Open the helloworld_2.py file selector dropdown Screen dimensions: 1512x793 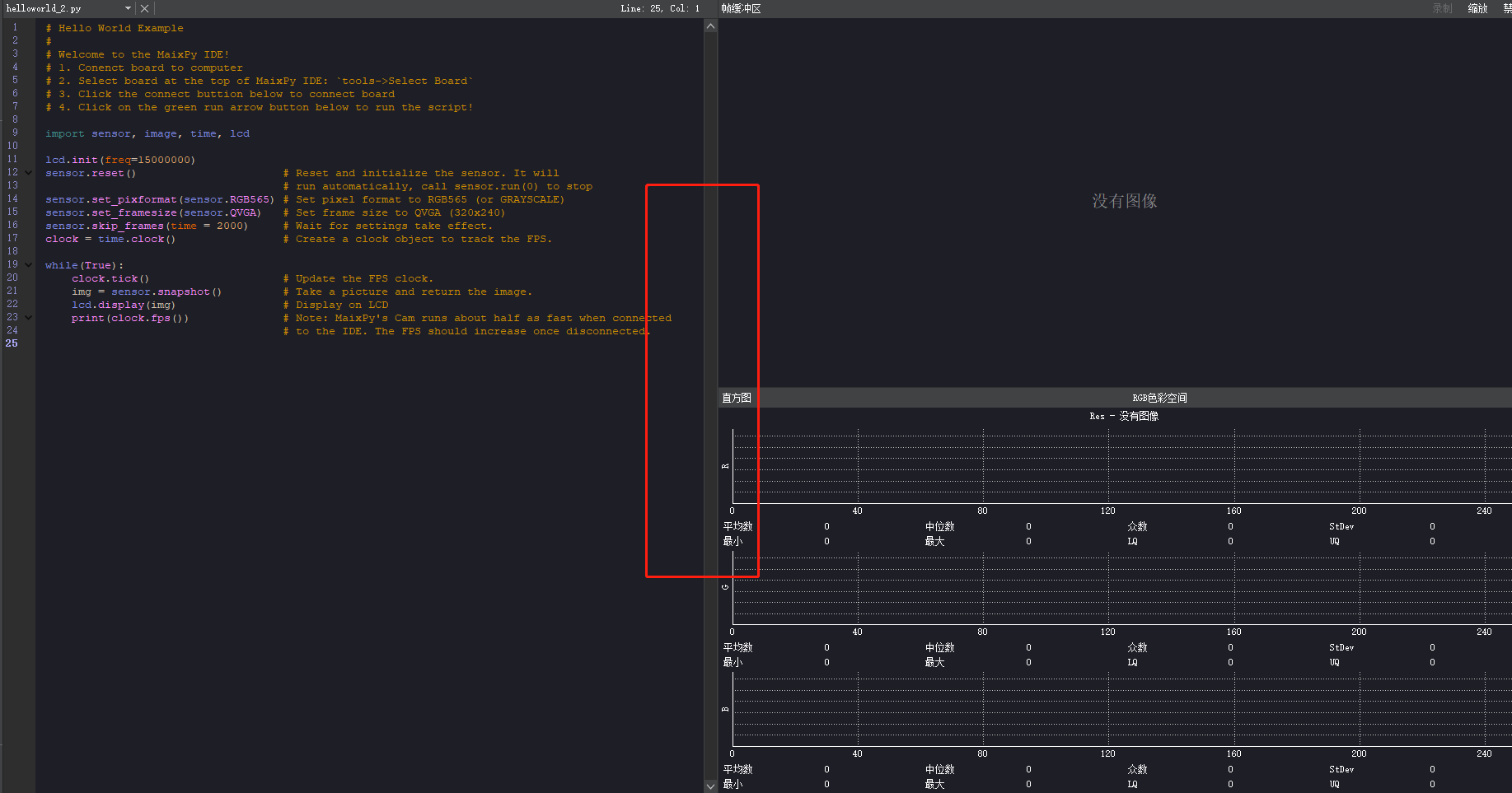tap(128, 8)
